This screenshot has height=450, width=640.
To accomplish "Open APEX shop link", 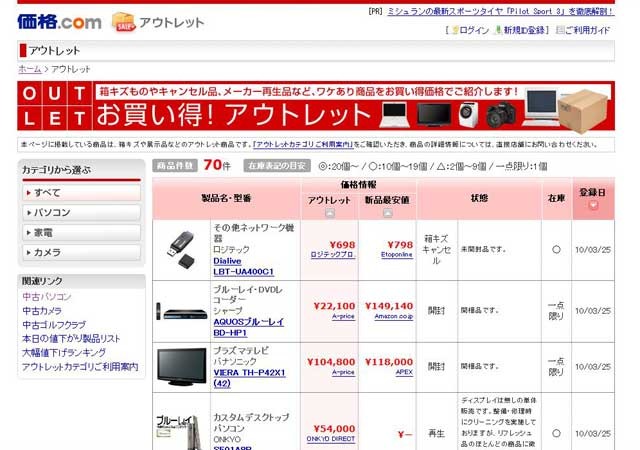I will [404, 372].
